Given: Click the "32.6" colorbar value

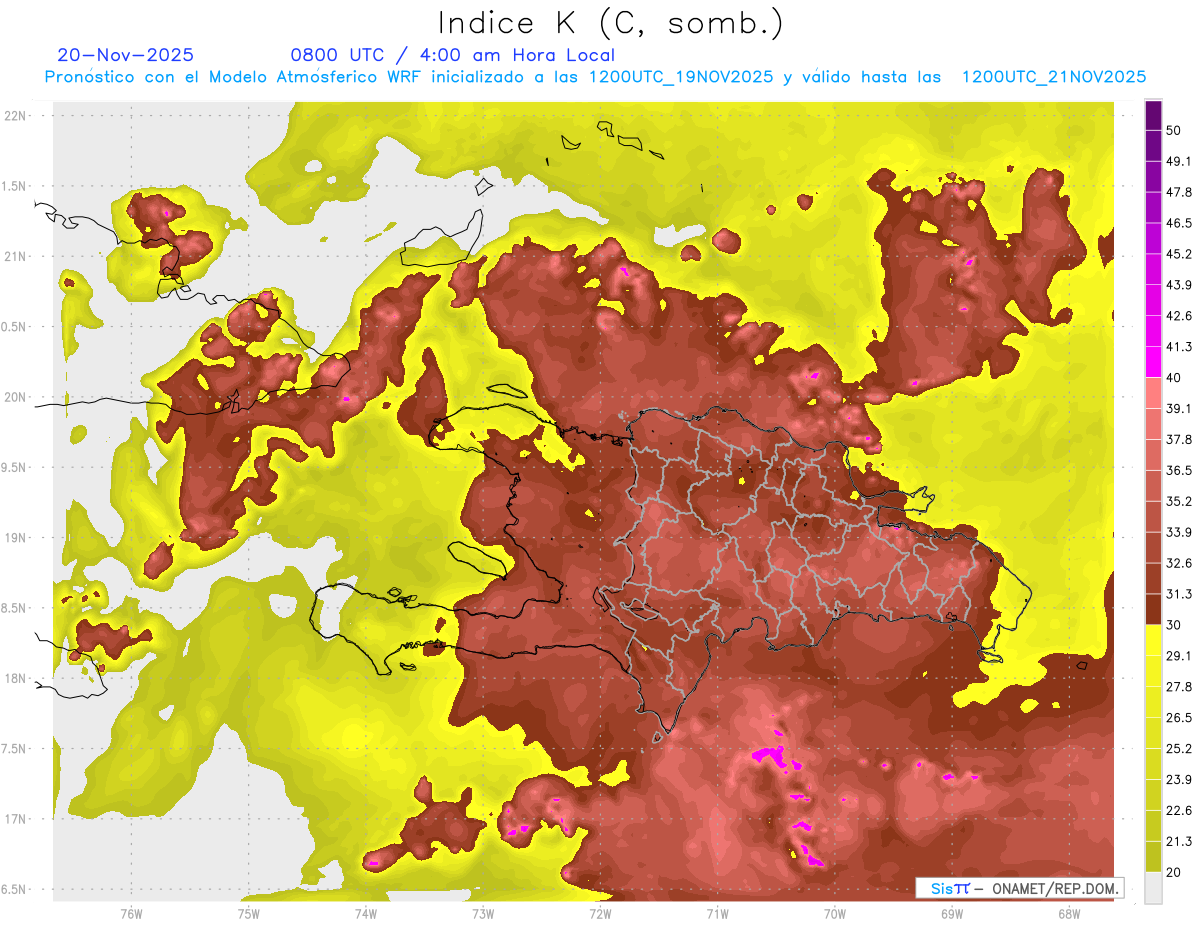Looking at the screenshot, I should pyautogui.click(x=1178, y=563).
